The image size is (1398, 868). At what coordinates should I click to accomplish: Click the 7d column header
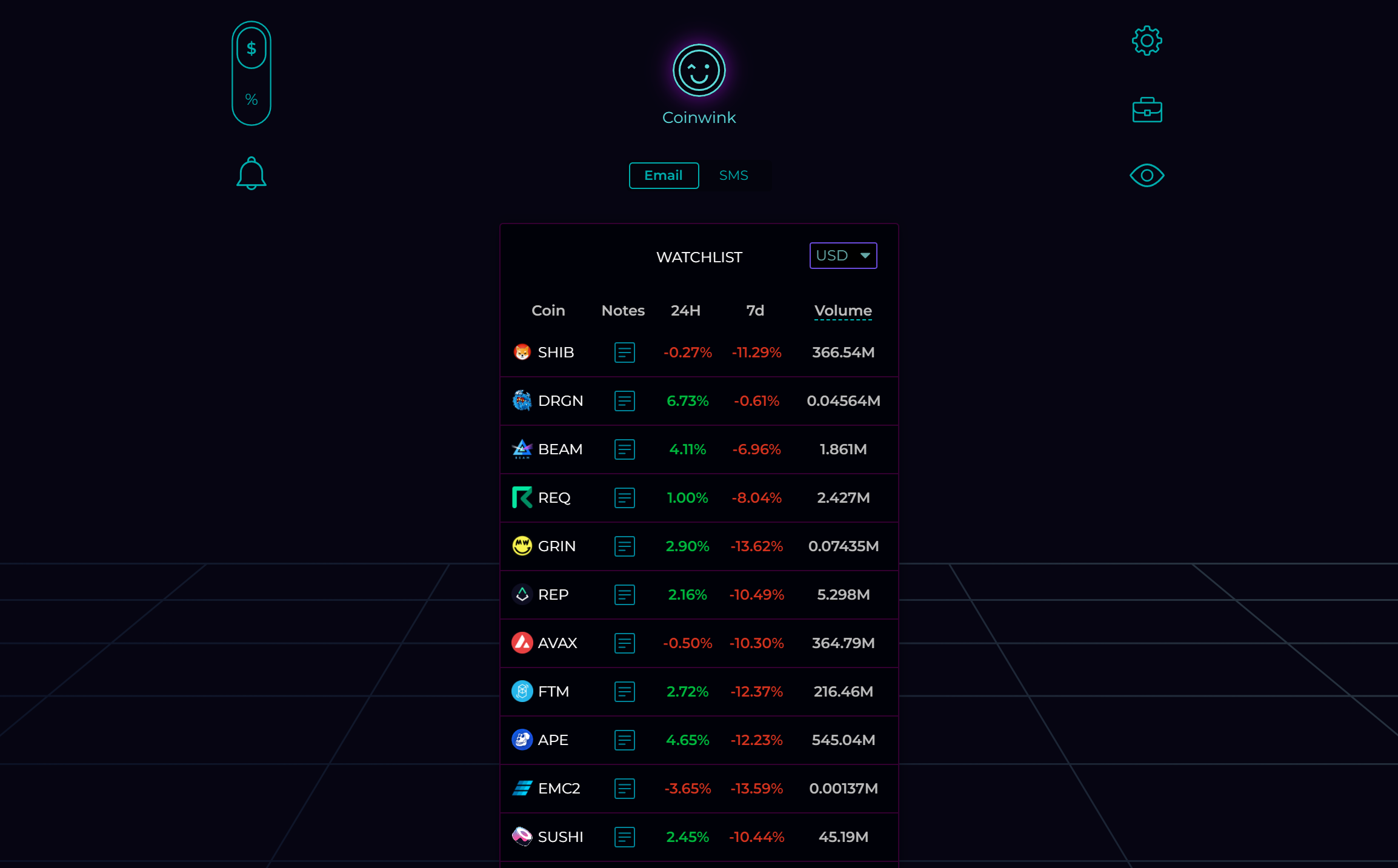pos(755,311)
